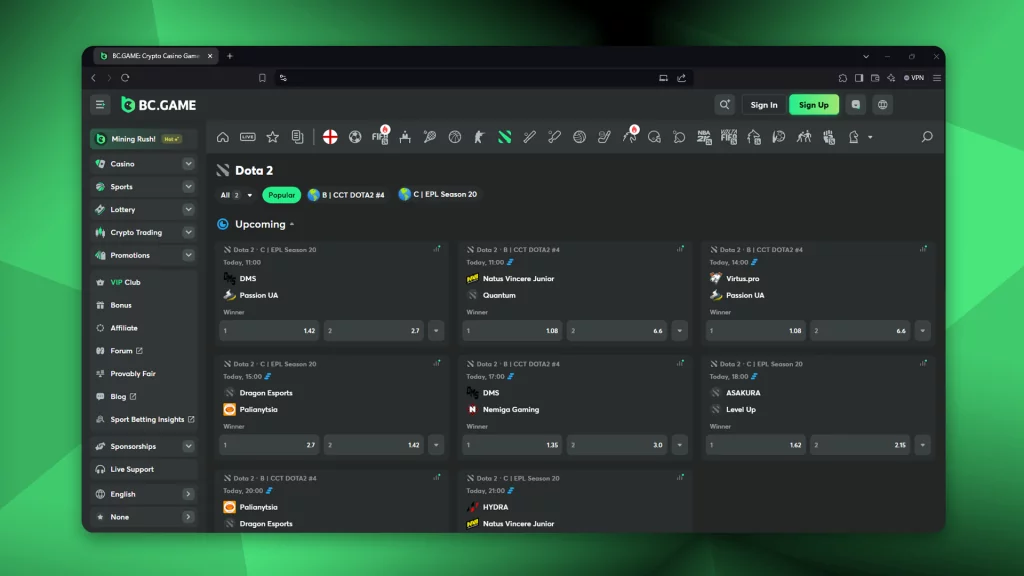Click the green Sign Up button

pos(814,104)
